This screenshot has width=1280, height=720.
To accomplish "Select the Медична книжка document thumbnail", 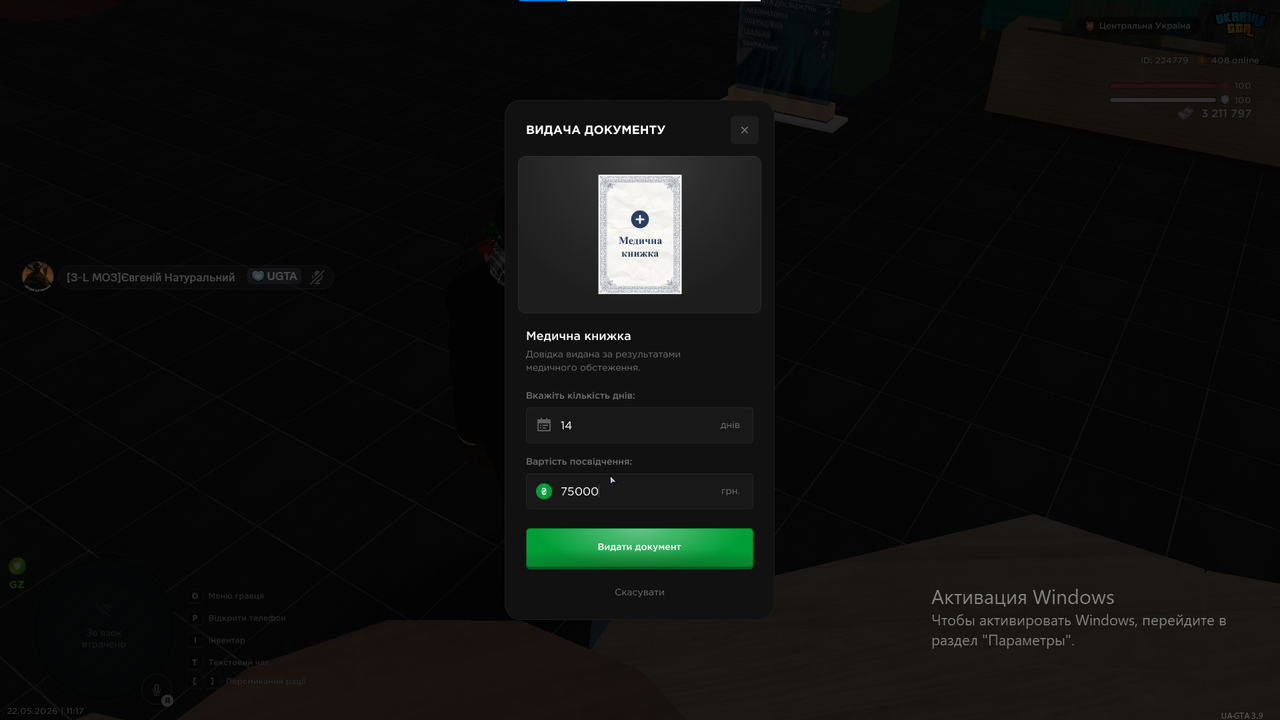I will [x=640, y=234].
